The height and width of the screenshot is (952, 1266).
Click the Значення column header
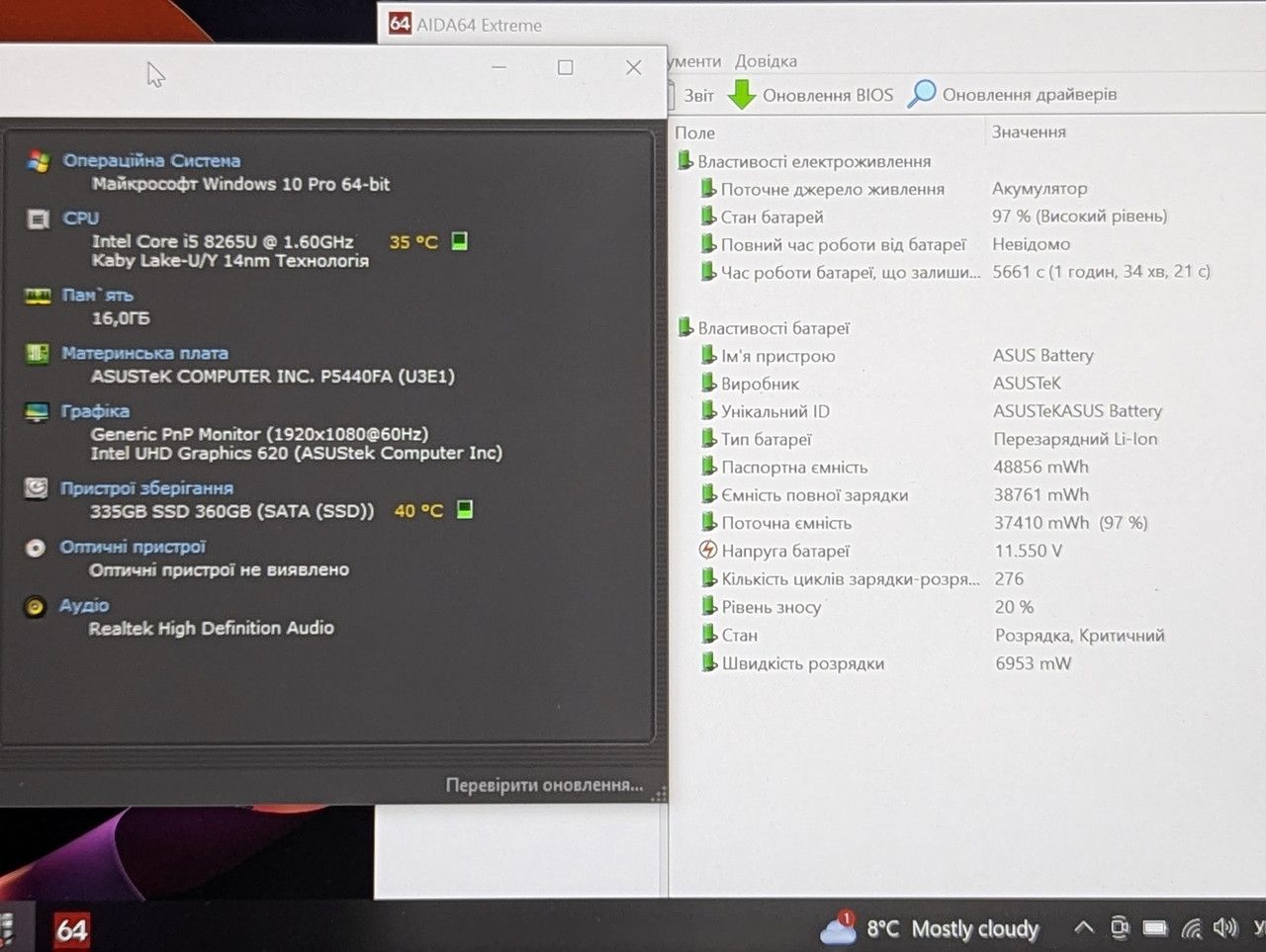point(1029,131)
